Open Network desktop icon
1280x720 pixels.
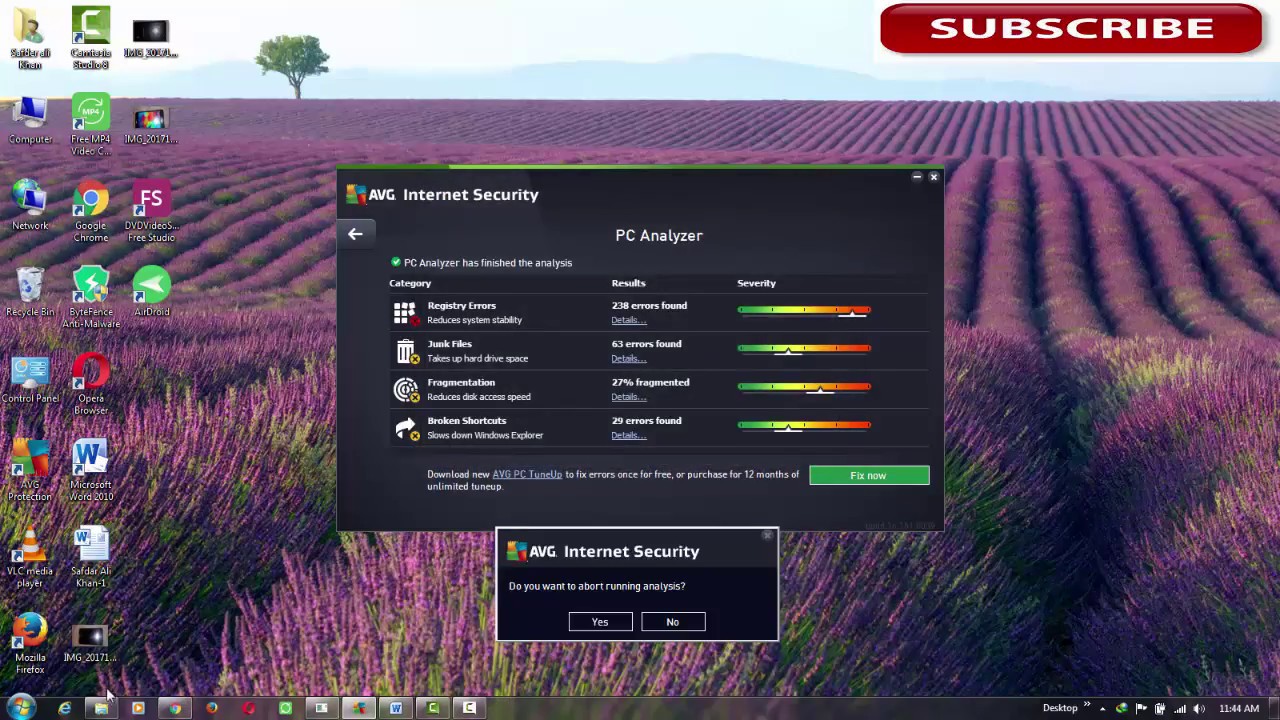tap(30, 206)
